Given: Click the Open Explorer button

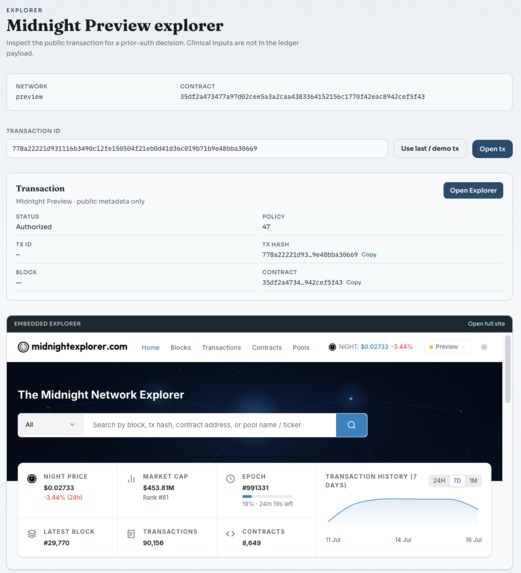Looking at the screenshot, I should pyautogui.click(x=473, y=190).
